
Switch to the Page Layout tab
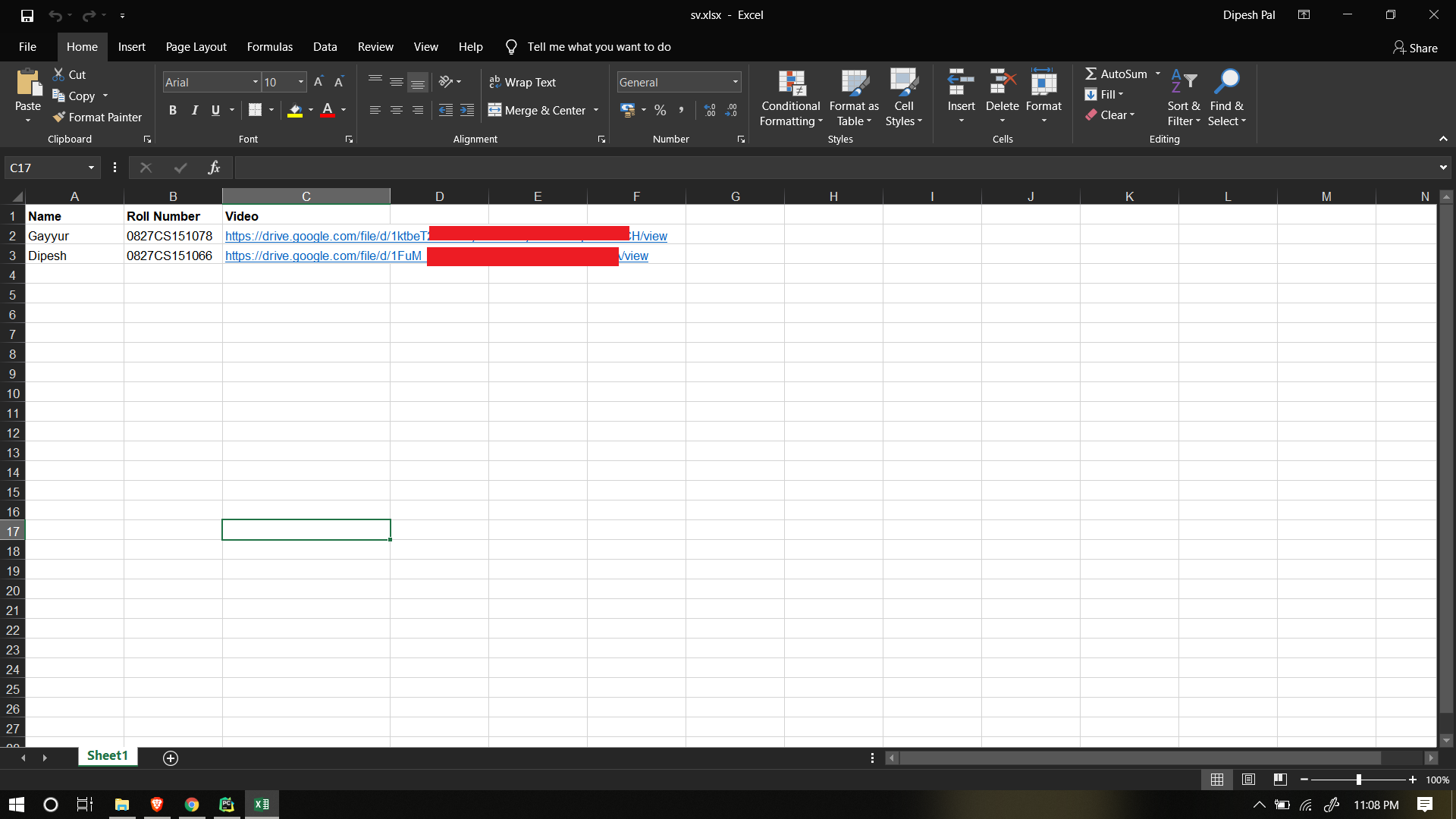click(x=196, y=47)
